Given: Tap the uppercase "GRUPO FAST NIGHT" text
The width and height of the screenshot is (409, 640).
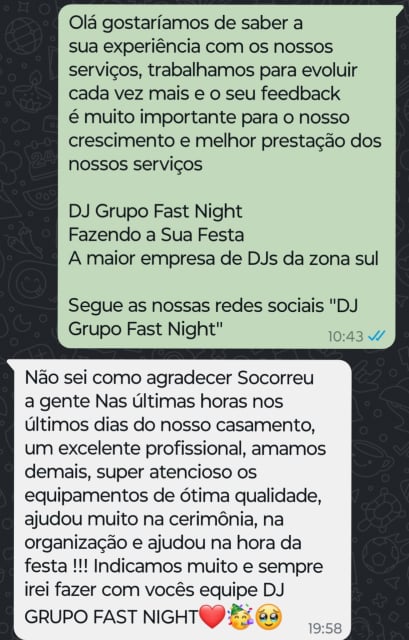Looking at the screenshot, I should tap(111, 617).
